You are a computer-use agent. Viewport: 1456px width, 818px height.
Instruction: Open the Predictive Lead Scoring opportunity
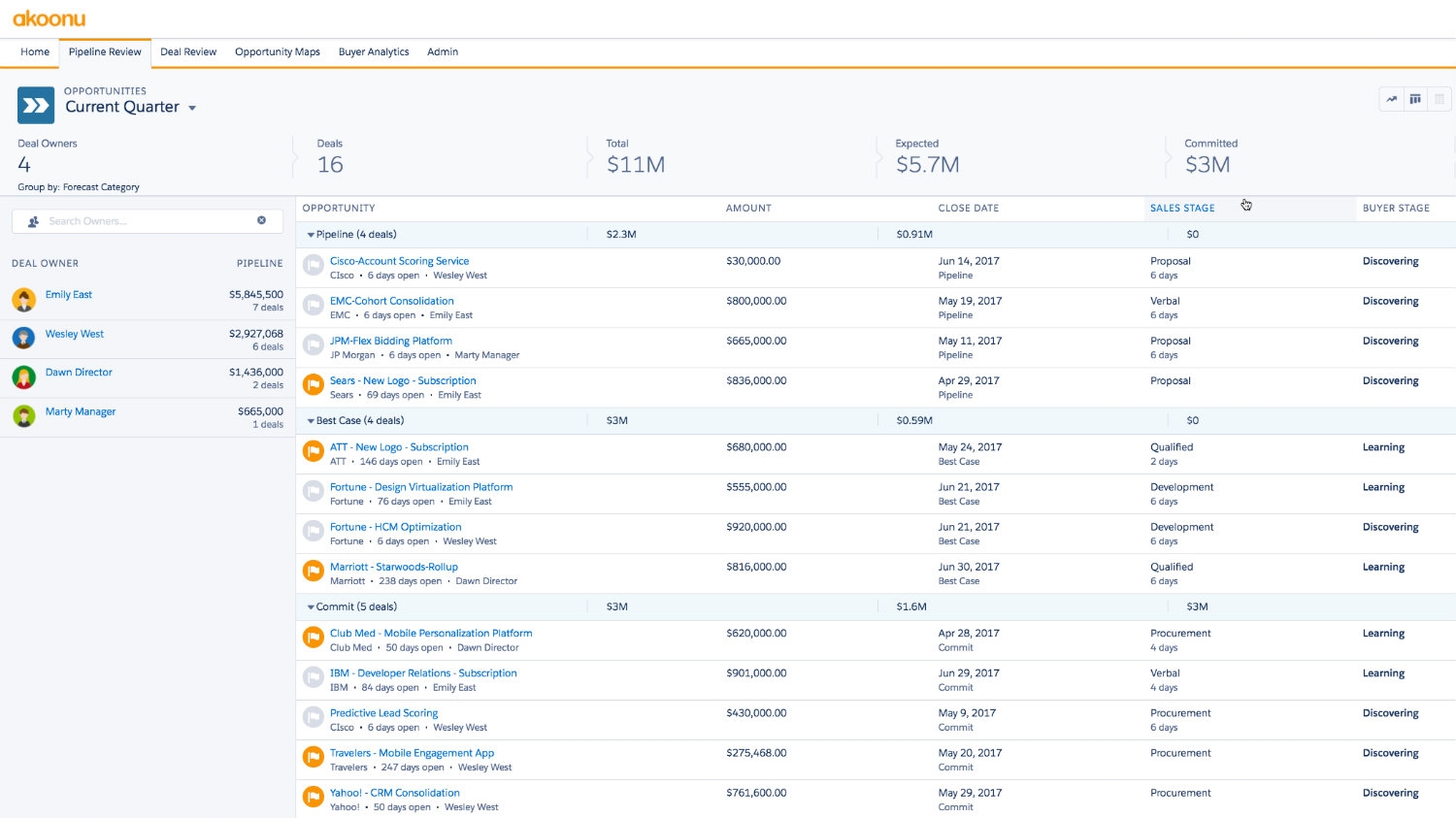click(383, 713)
